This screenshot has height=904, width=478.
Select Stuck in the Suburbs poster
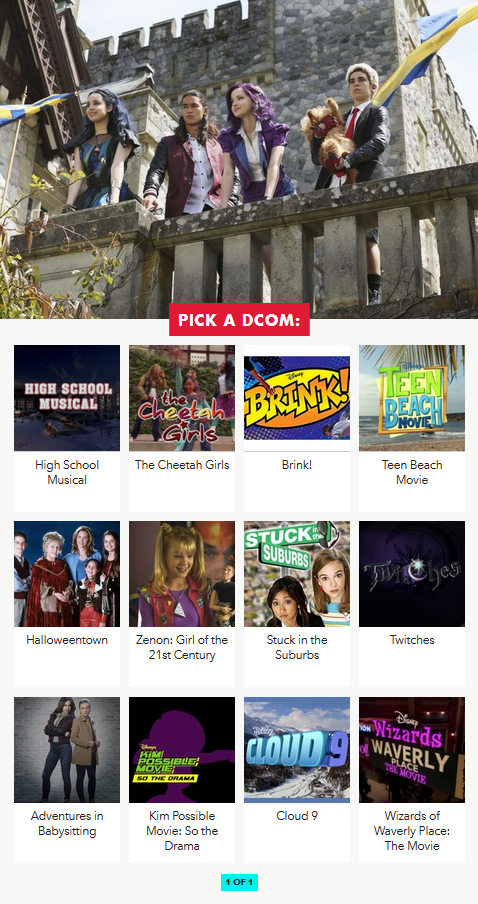point(297,574)
